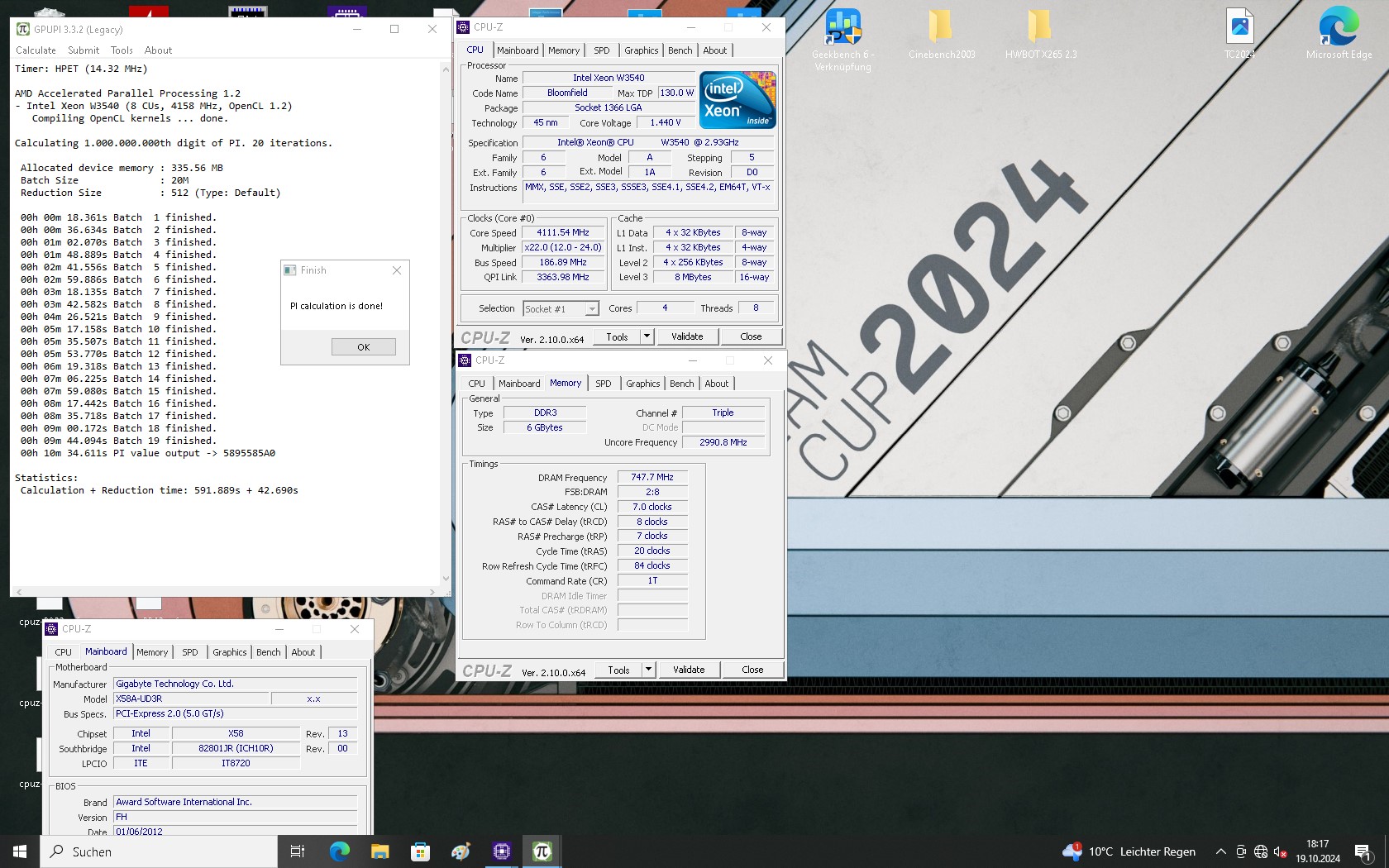The image size is (1389, 868).
Task: Click GPUPI vertical scrollbar down arrow
Action: coord(446,579)
